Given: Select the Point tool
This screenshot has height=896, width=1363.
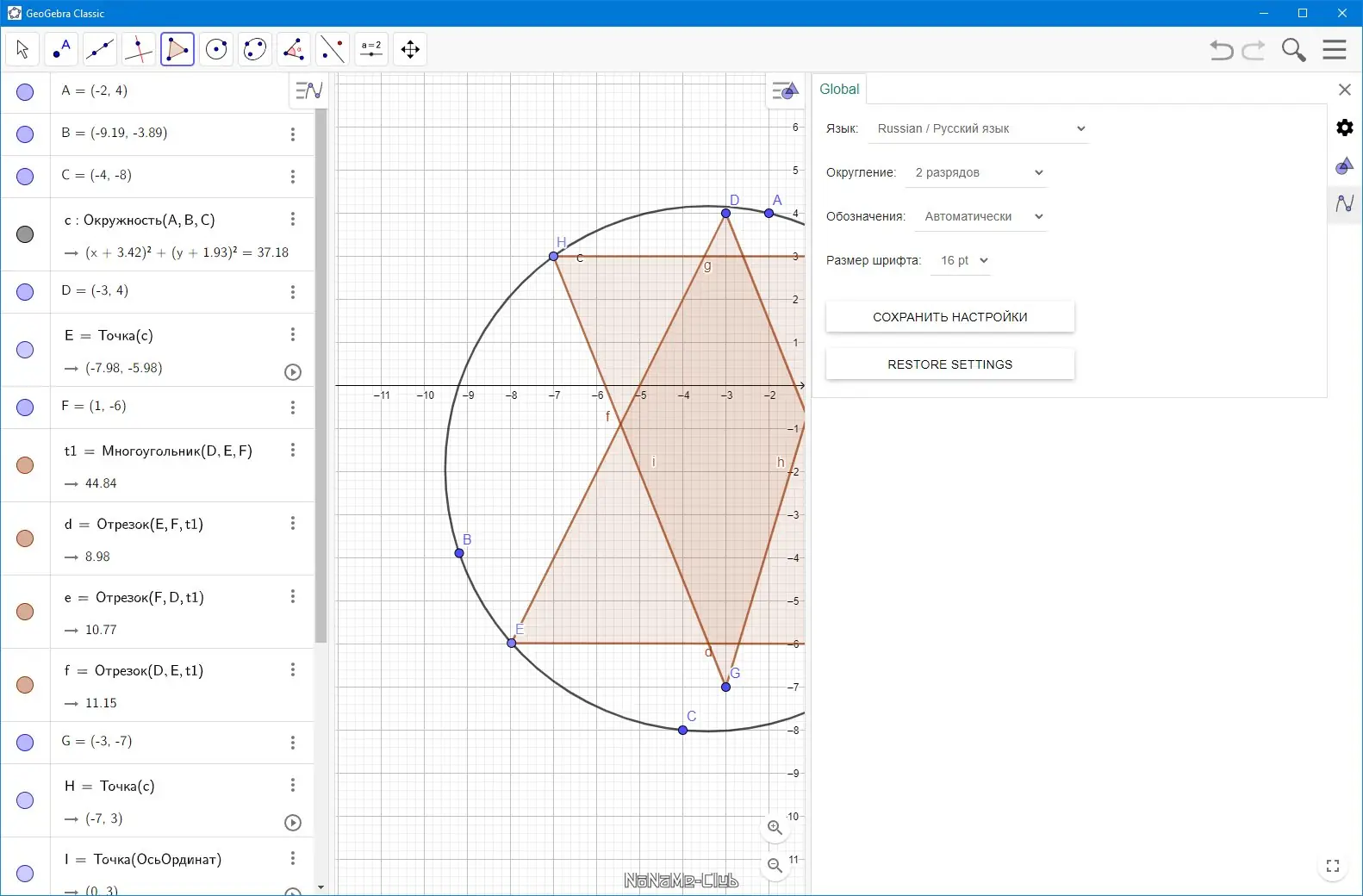Looking at the screenshot, I should coord(61,49).
